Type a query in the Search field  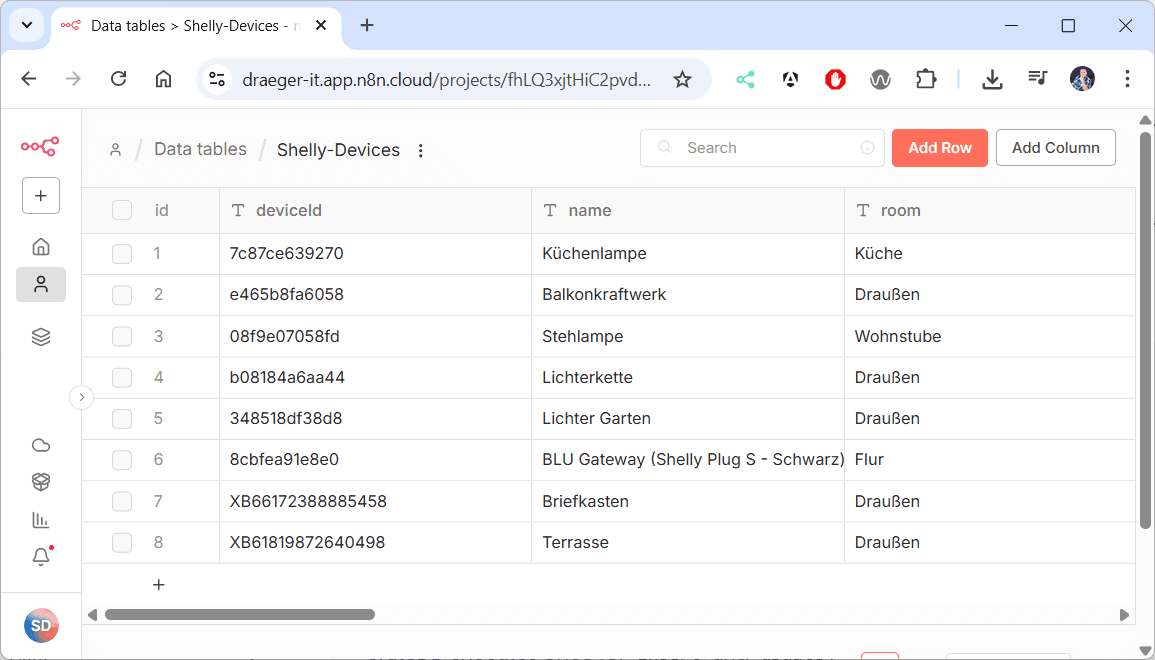coord(762,147)
